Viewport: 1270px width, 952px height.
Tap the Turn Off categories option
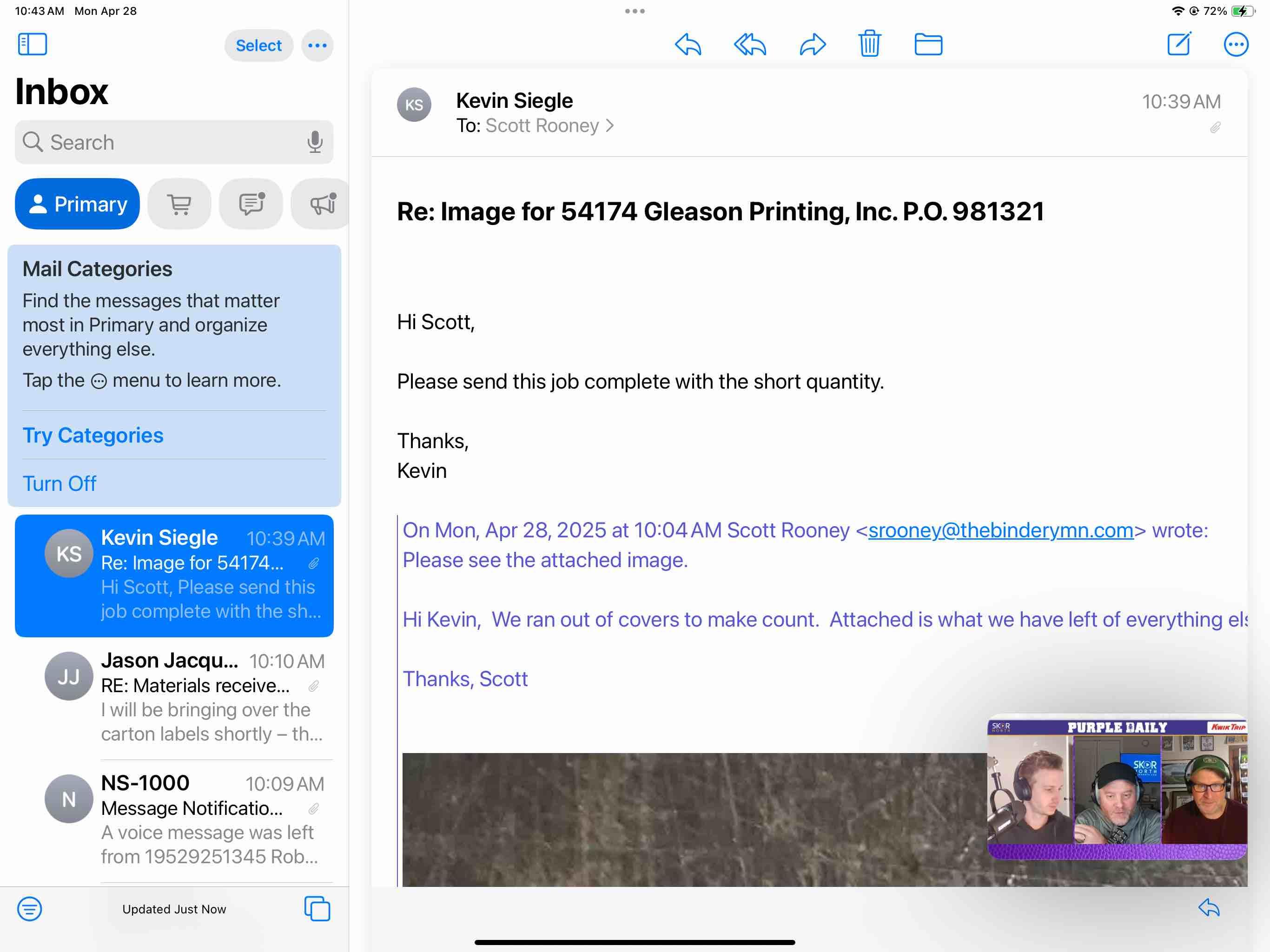(59, 483)
